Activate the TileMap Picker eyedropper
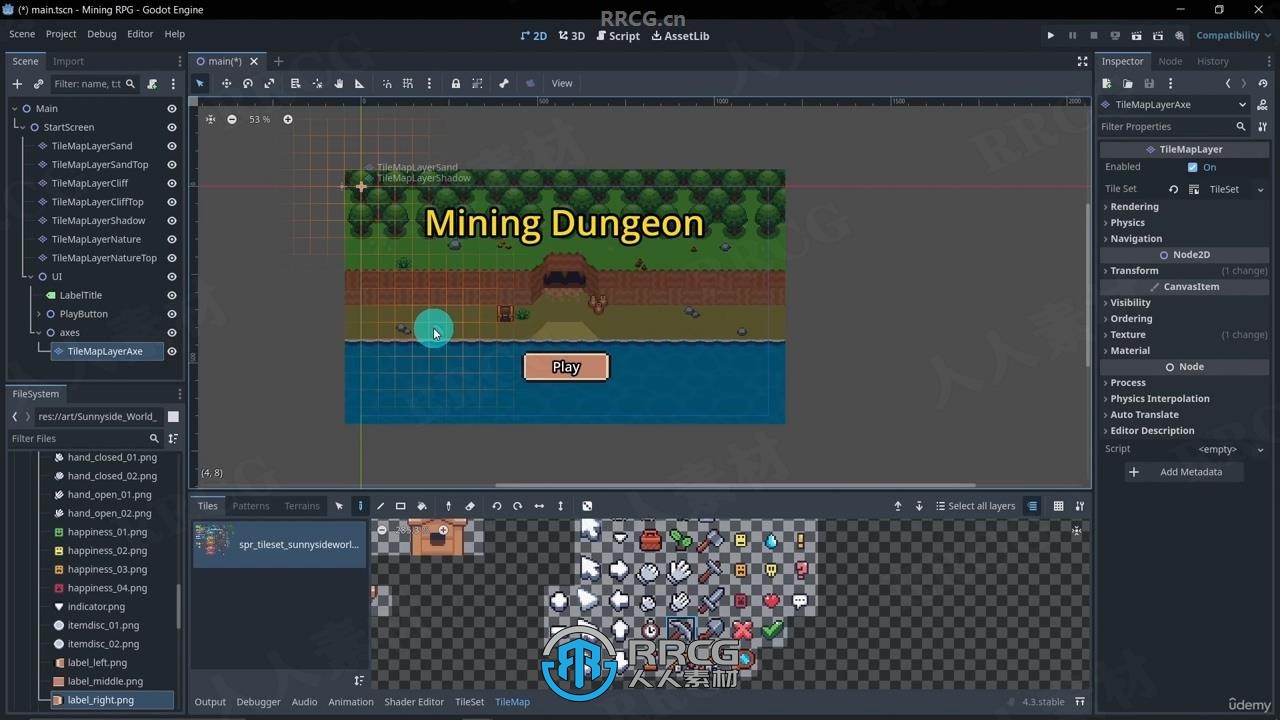 pos(449,506)
